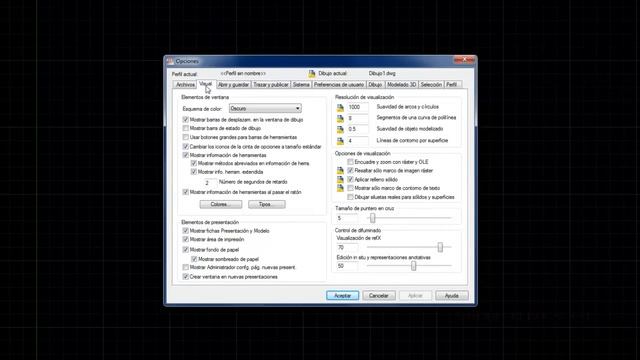
Task: Edit the Edición in situ value field
Action: [x=347, y=266]
